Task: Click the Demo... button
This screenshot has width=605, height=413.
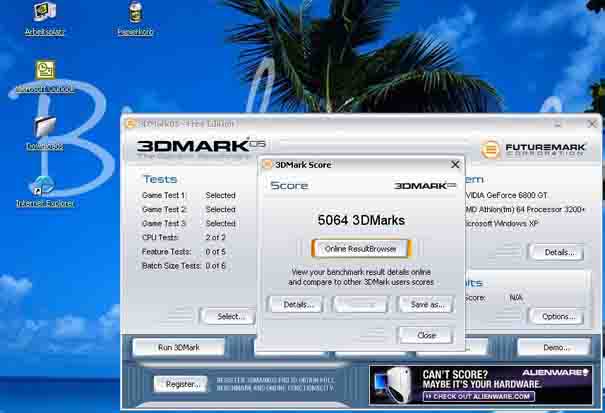Action: coord(554,347)
